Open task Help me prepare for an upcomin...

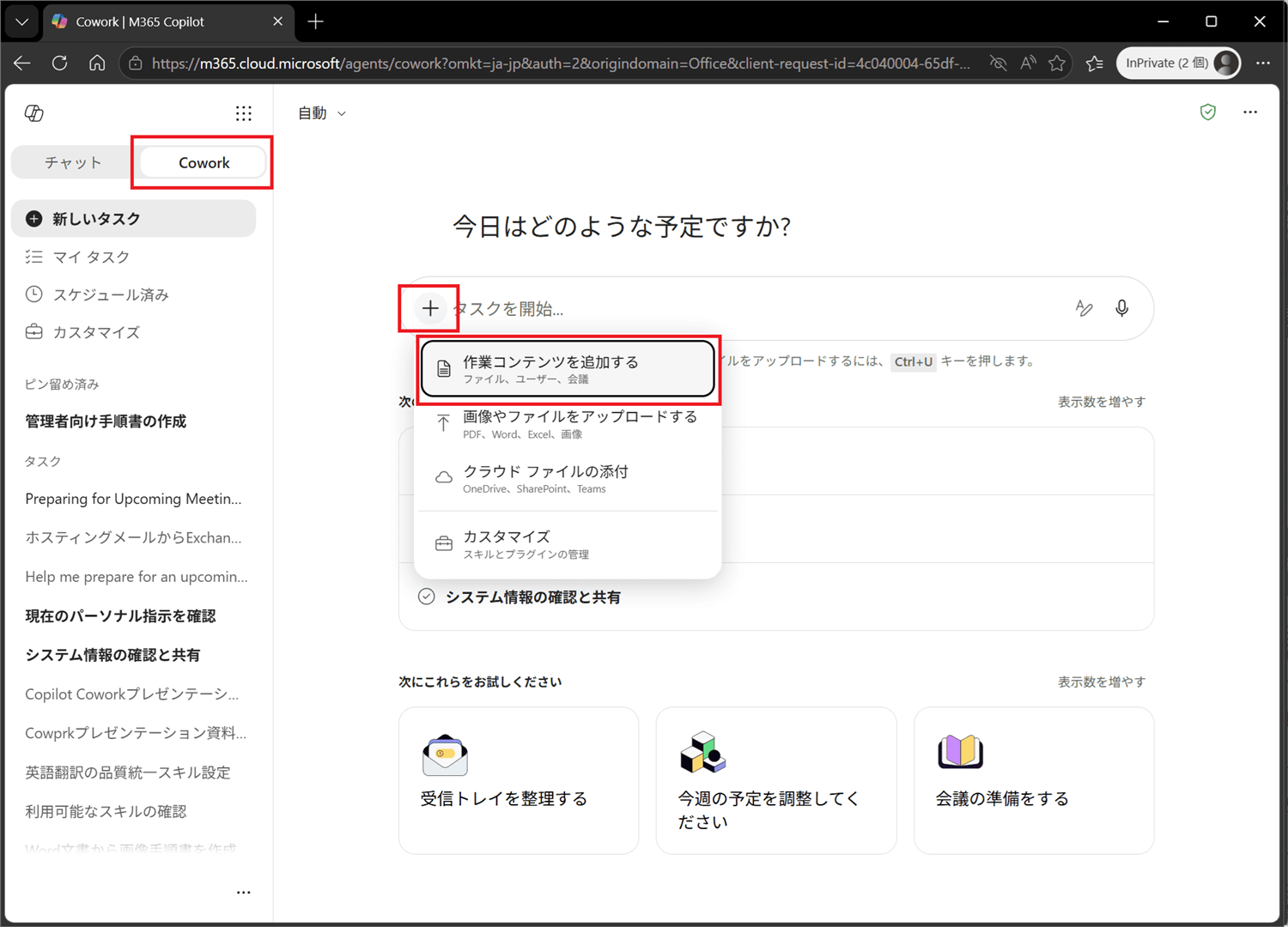tap(134, 577)
